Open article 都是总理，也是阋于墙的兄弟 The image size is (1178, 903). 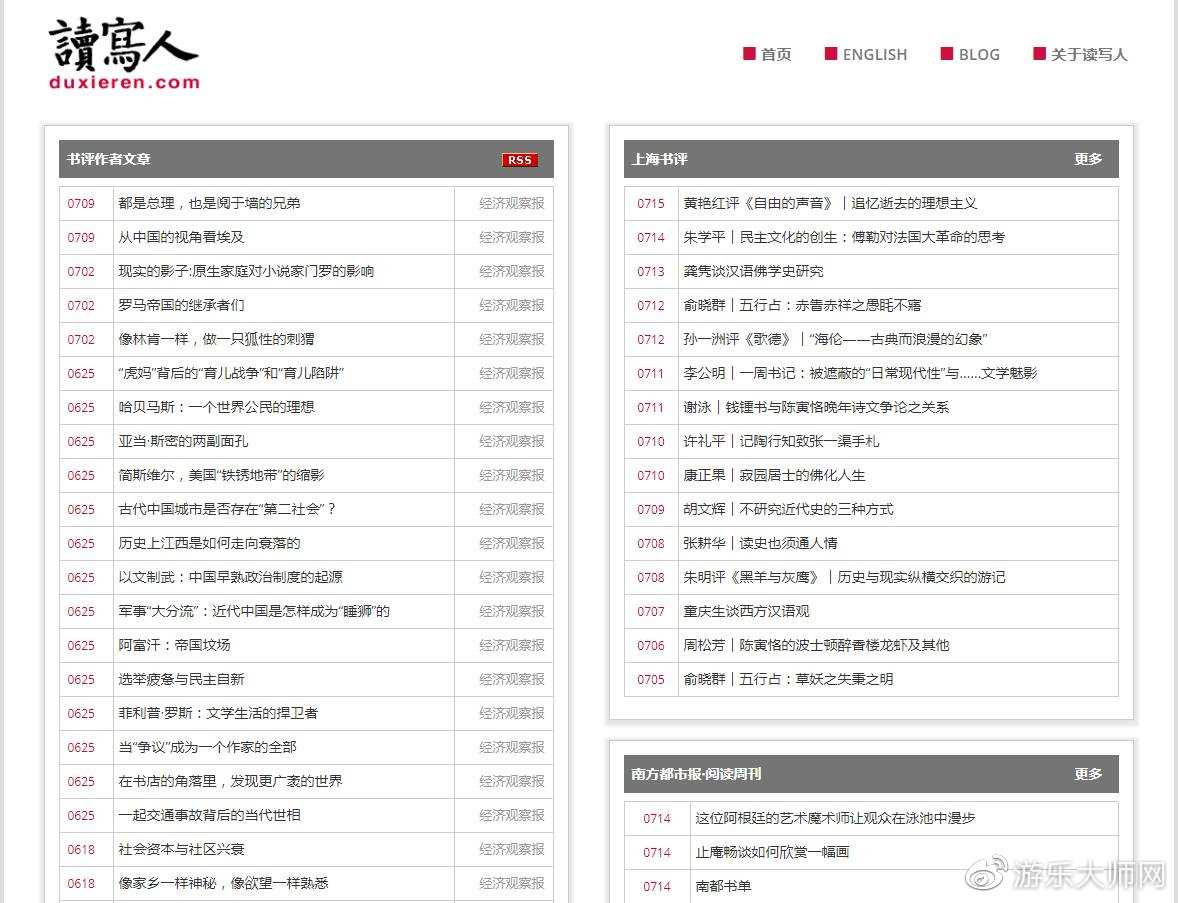pos(209,204)
